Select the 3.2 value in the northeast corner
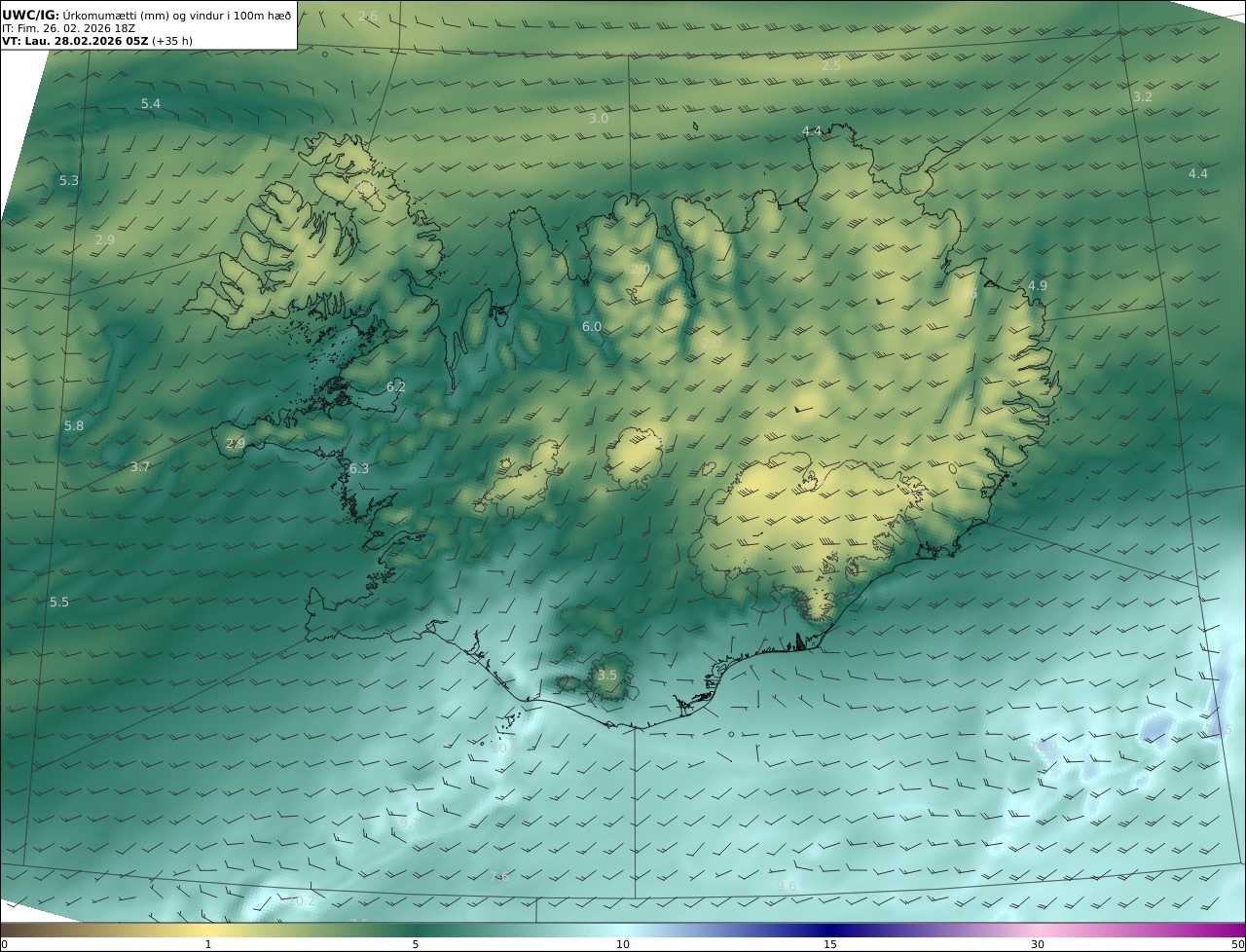The width and height of the screenshot is (1246, 952). click(x=1143, y=97)
